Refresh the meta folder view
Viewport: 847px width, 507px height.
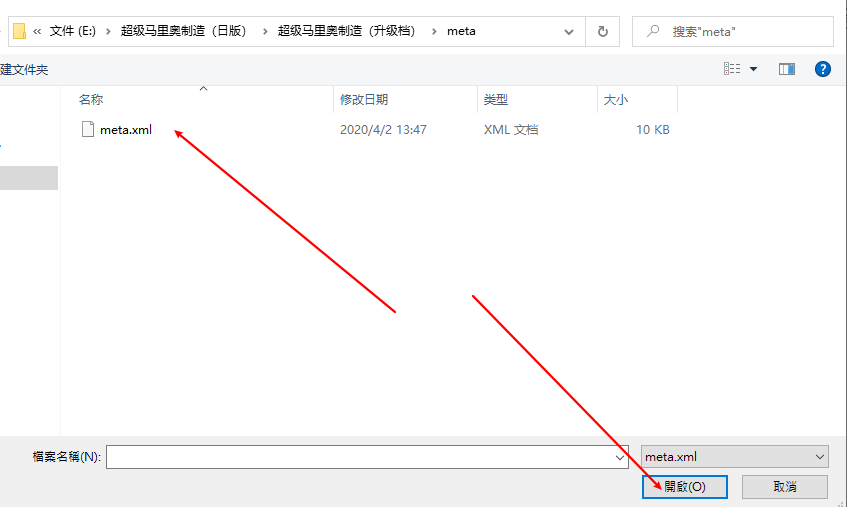pyautogui.click(x=603, y=32)
